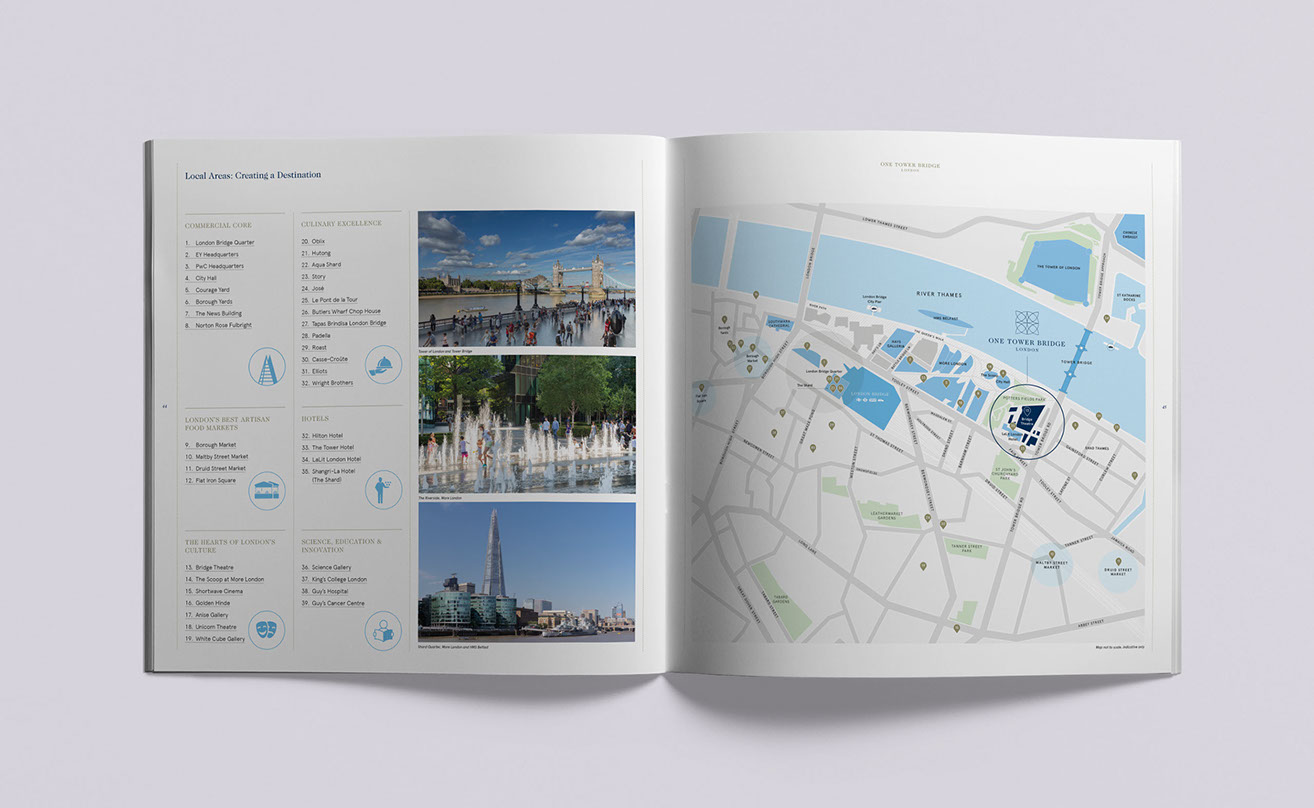The height and width of the screenshot is (808, 1314).
Task: Select Borough Market list entry
Action: (215, 445)
